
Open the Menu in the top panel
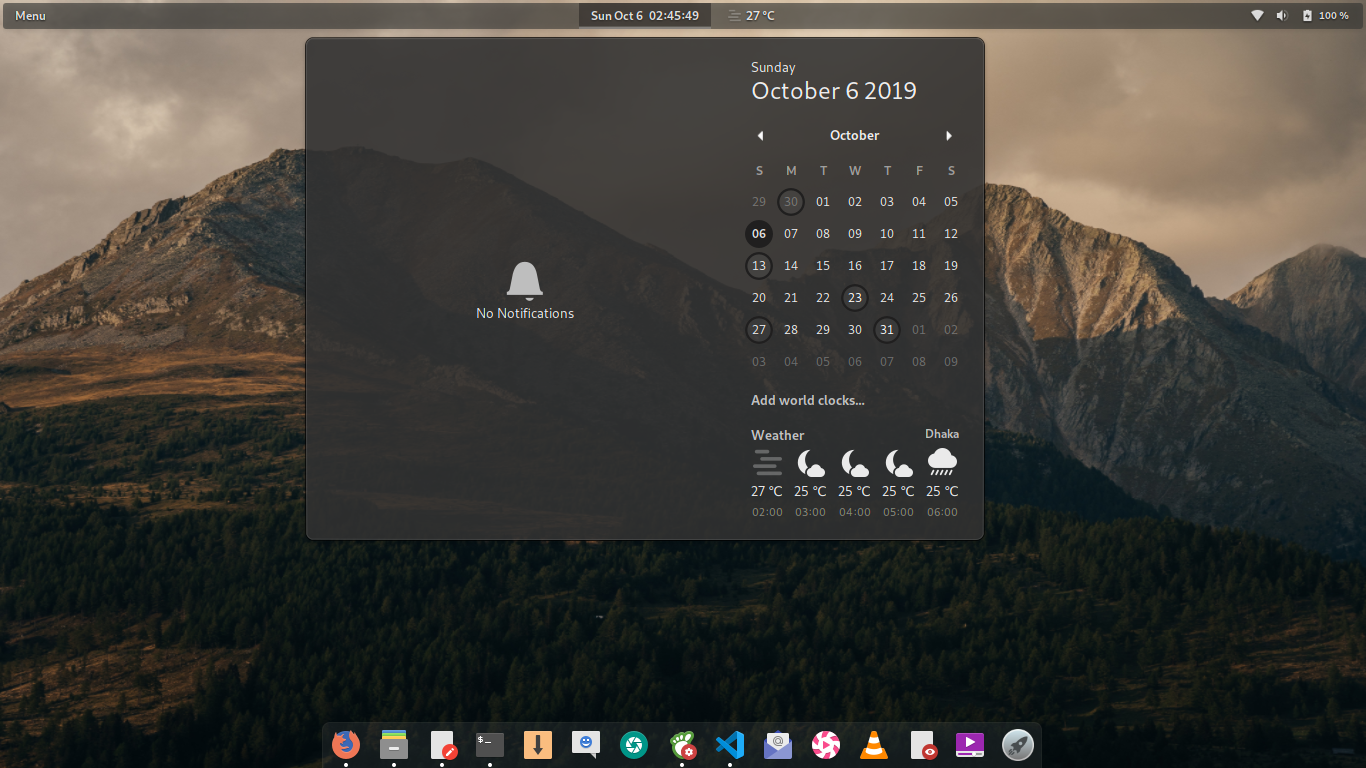pos(30,15)
